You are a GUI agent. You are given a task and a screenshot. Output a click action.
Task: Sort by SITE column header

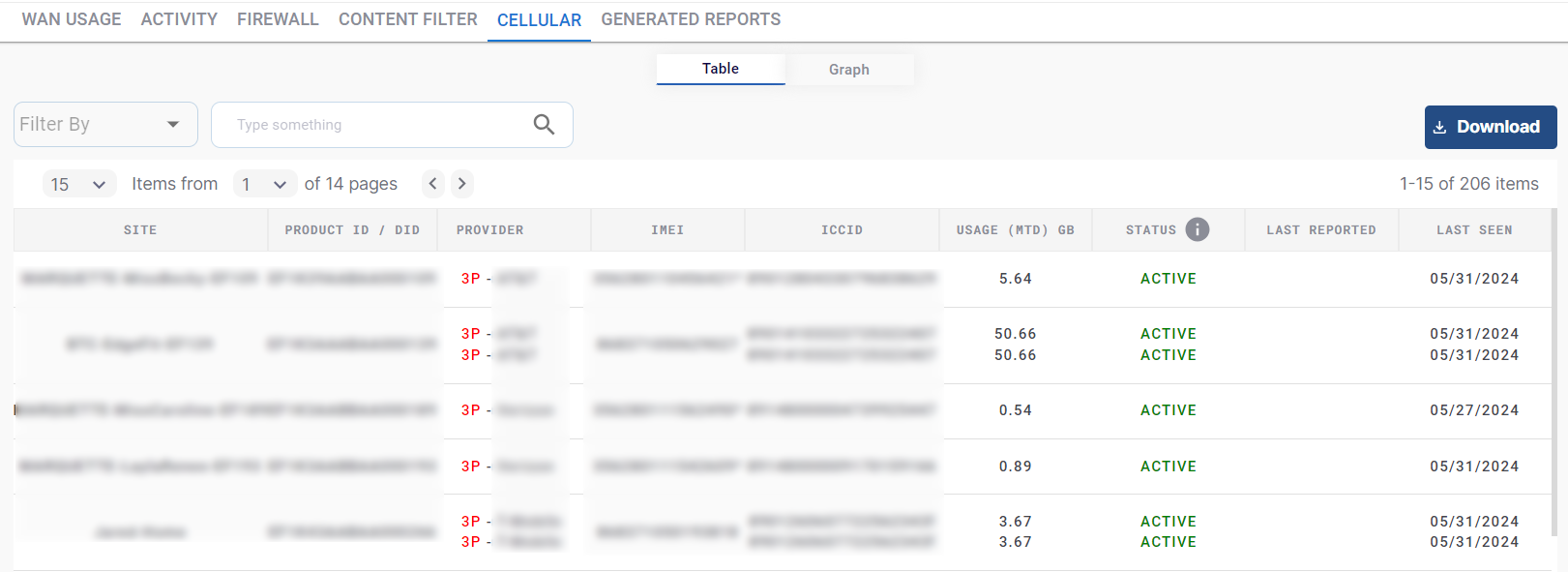tap(140, 230)
